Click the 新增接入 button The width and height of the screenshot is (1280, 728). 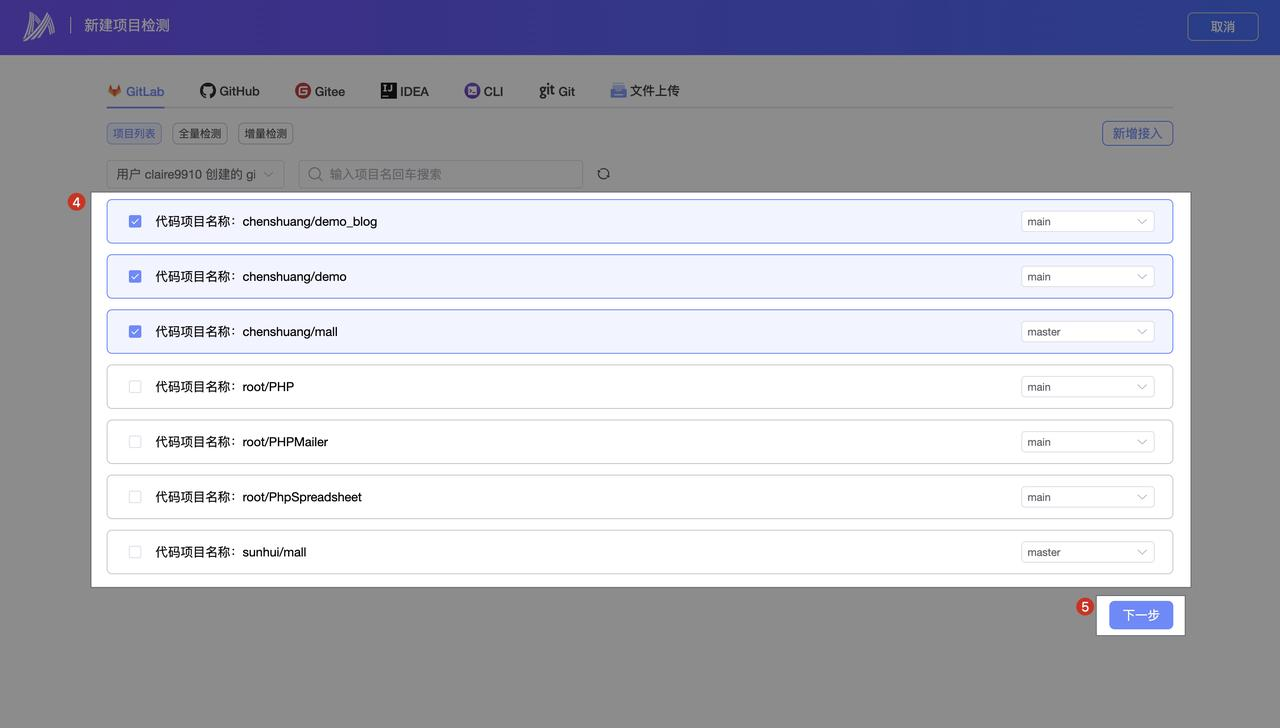tap(1137, 133)
